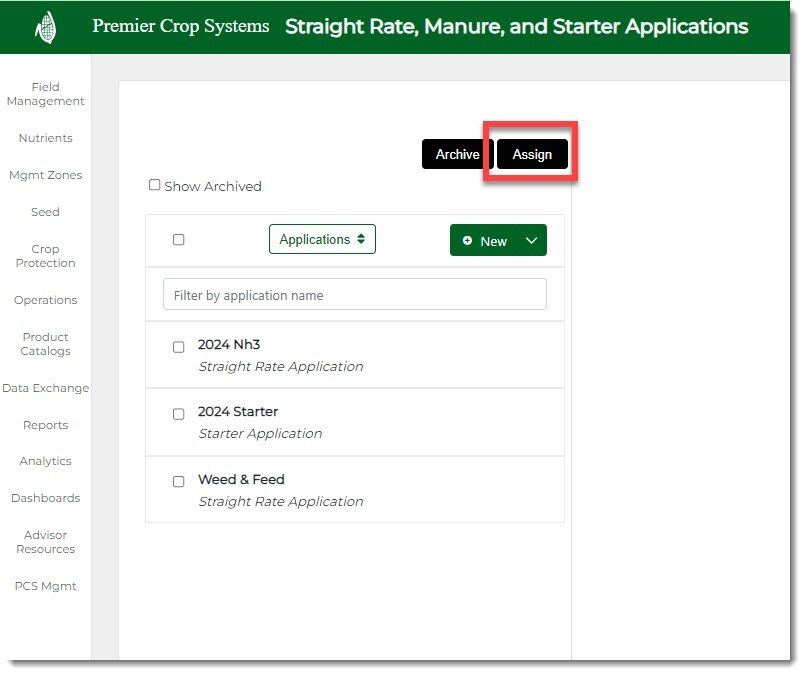Check the select-all applications checkbox
Viewport: 805px width, 675px height.
179,240
